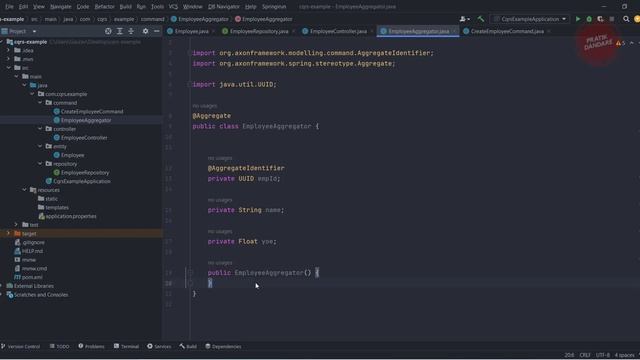Select opened file locate icon in Project panel
The height and width of the screenshot is (360, 640).
click(108, 31)
